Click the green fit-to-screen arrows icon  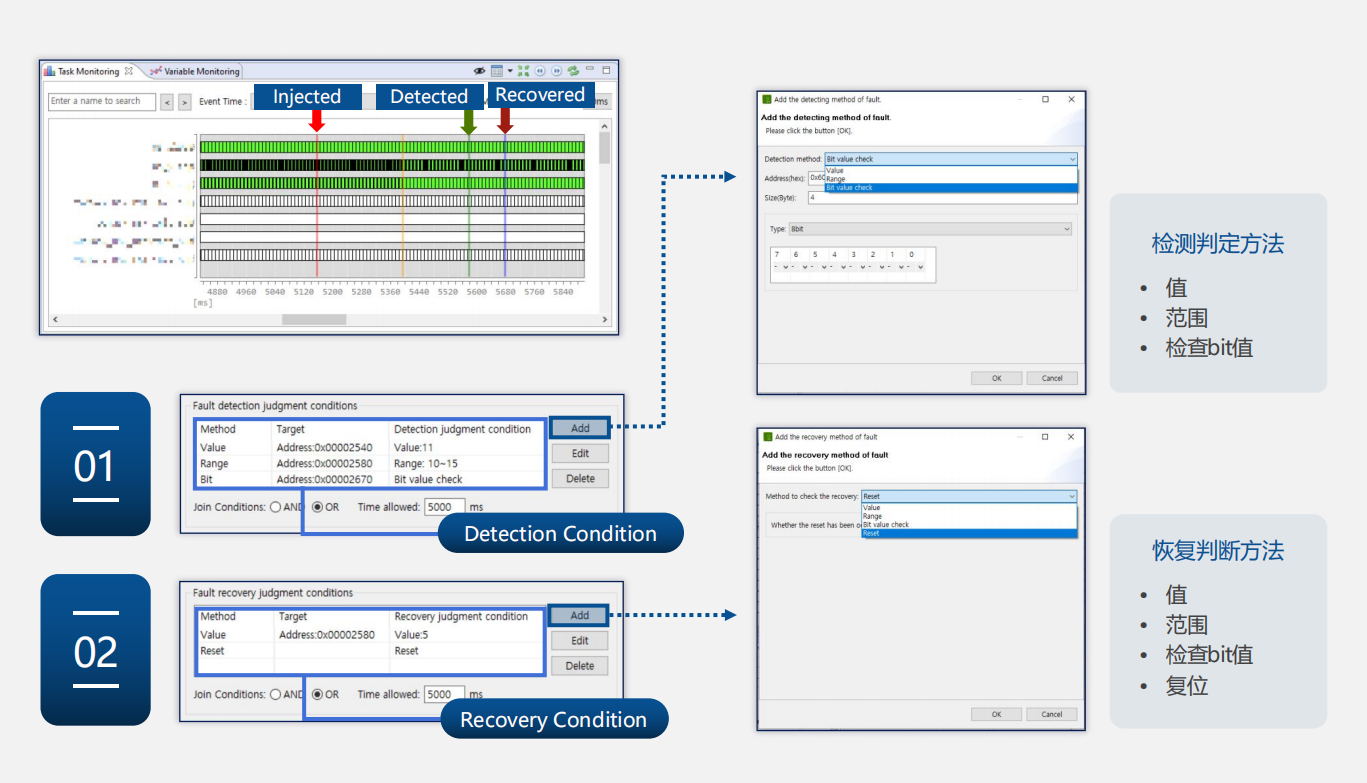coord(523,71)
